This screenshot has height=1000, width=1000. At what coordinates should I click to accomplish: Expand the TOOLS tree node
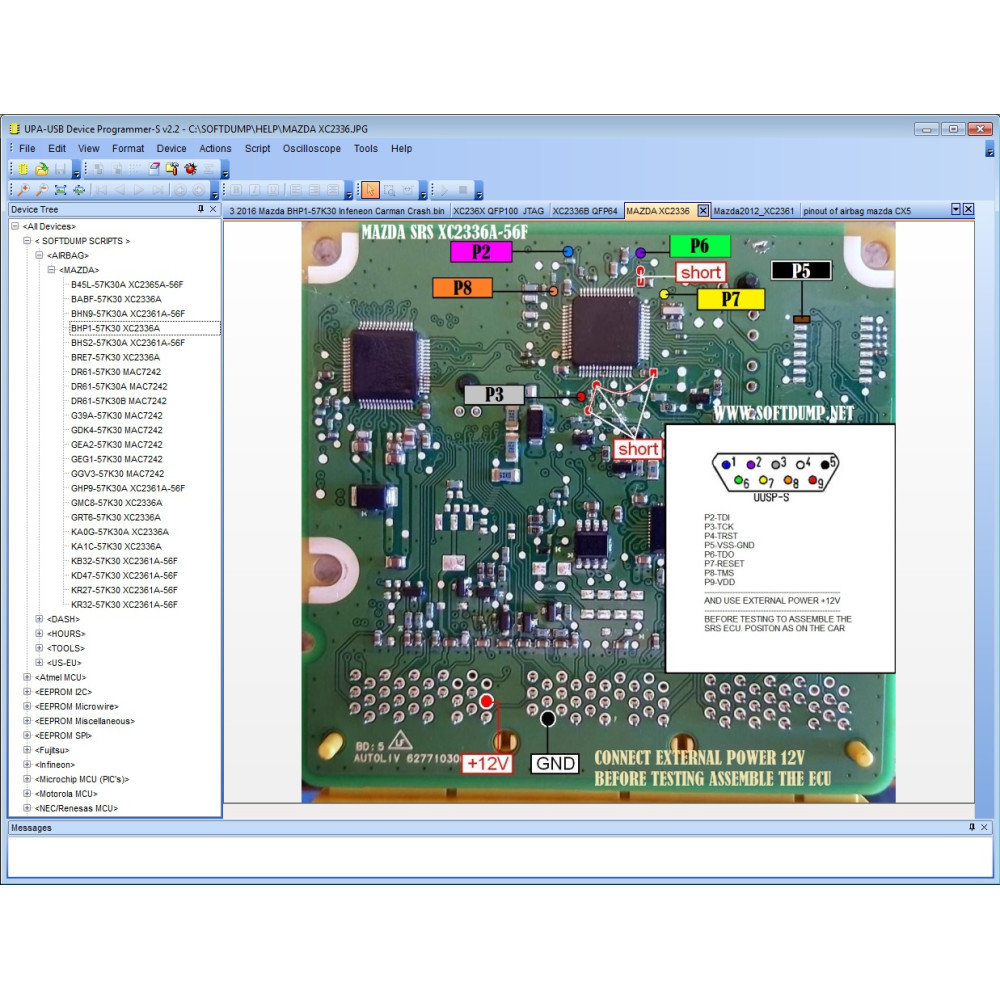(x=39, y=648)
